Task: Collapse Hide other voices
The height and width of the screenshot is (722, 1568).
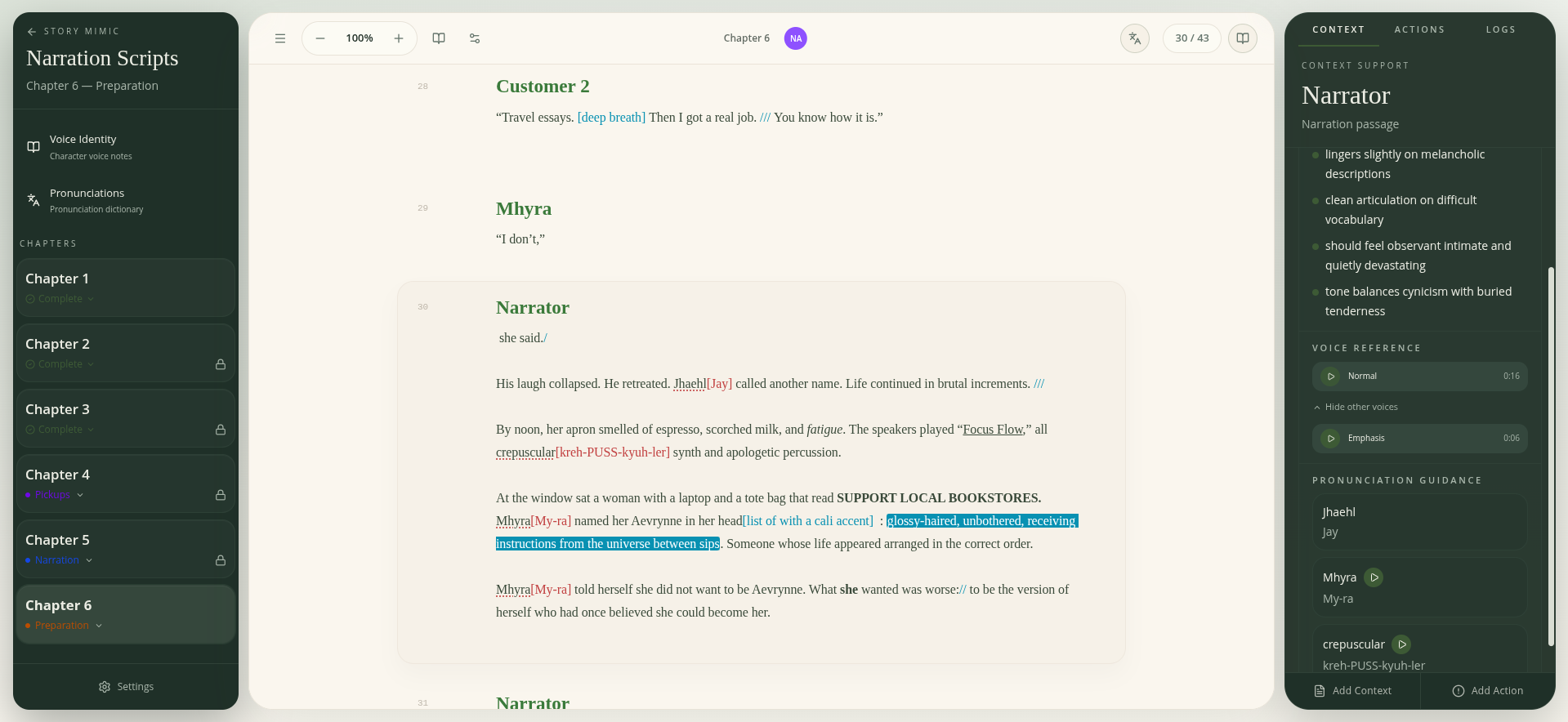Action: coord(1356,407)
